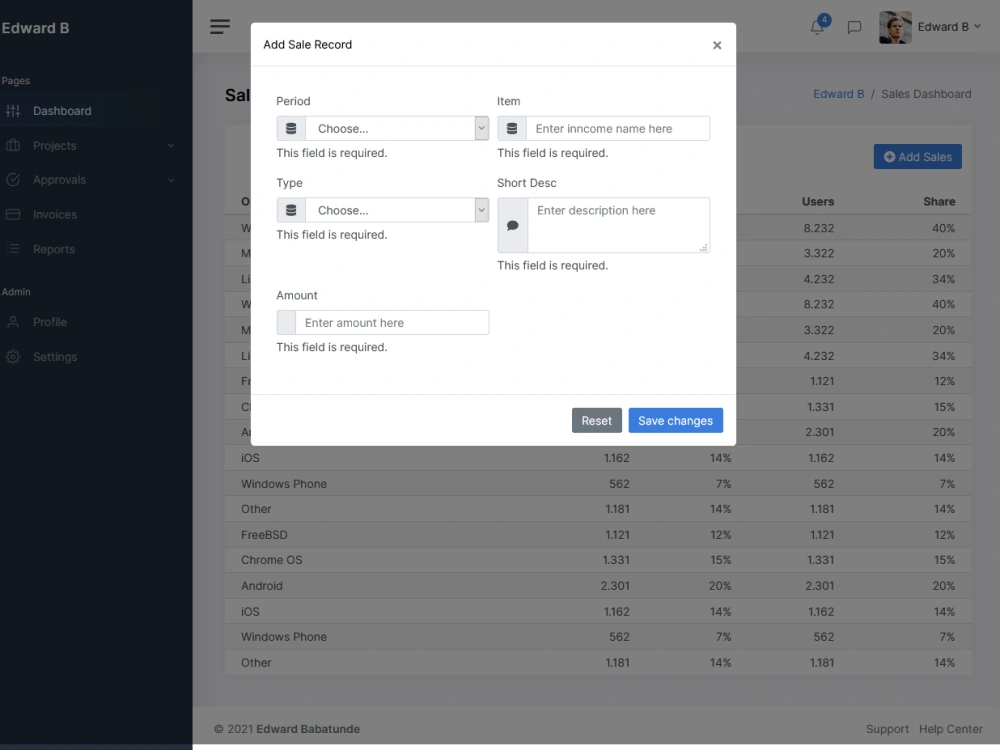Click database icon beside Type field
1000x750 pixels.
click(x=291, y=210)
